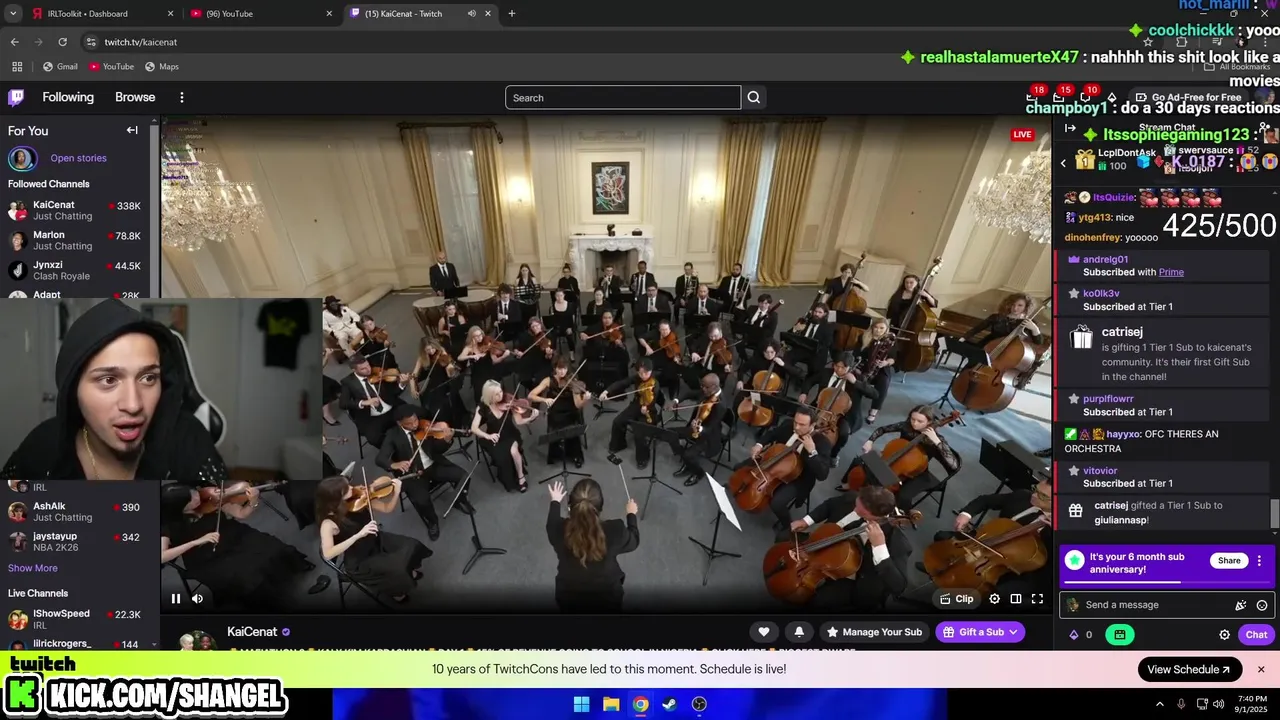1280x720 pixels.
Task: Open whispers icon with 10 badge
Action: (x=1085, y=97)
